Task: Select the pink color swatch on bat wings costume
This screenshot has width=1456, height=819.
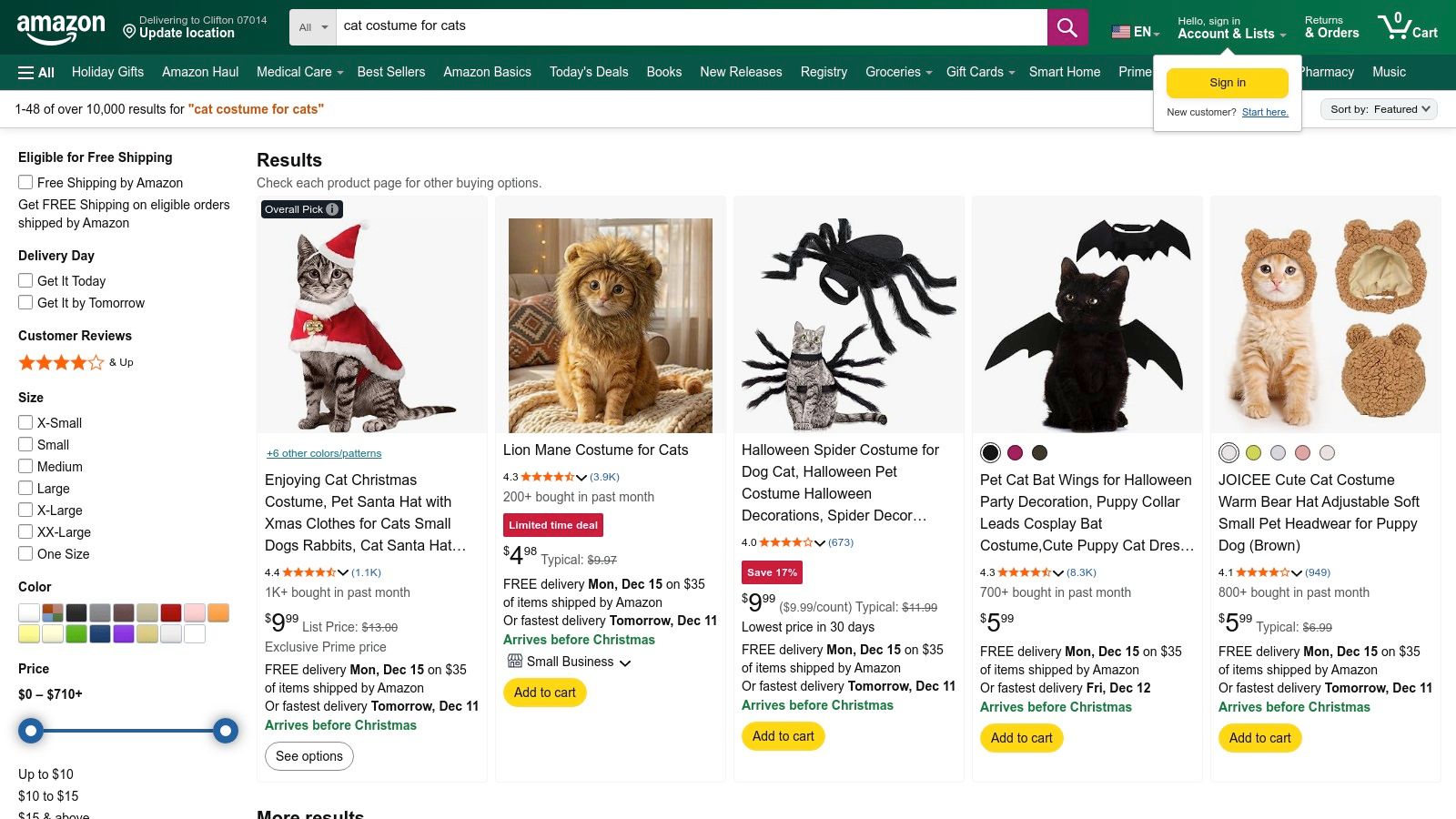Action: point(1015,452)
